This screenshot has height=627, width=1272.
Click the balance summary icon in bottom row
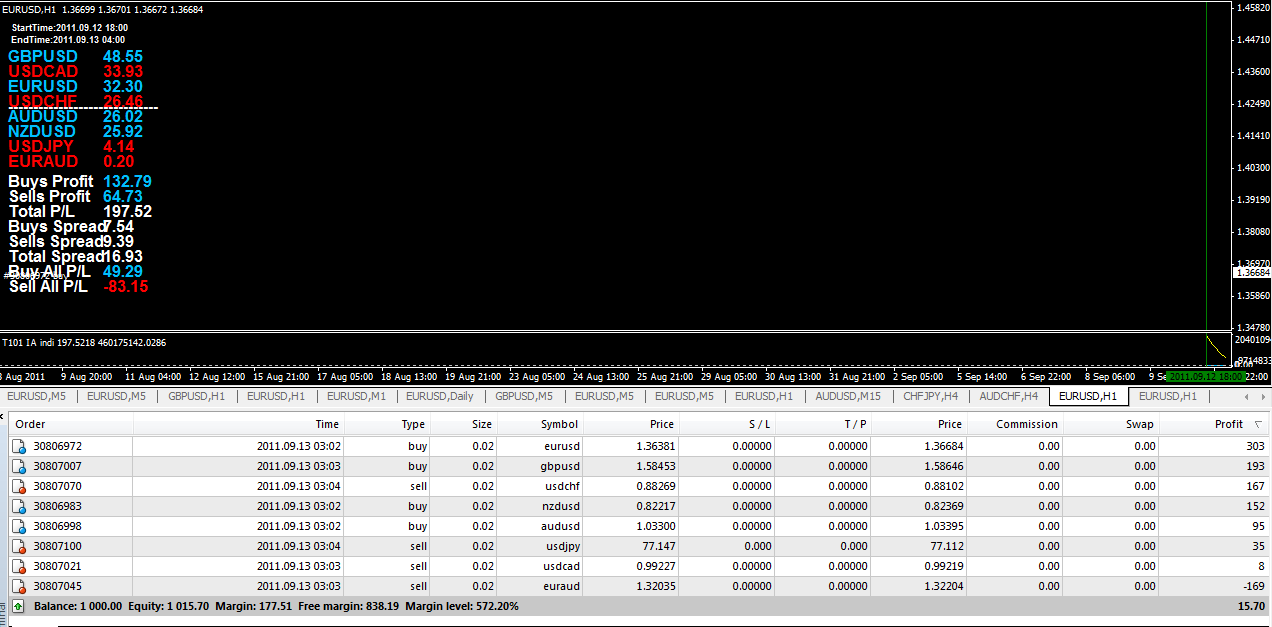coord(19,606)
